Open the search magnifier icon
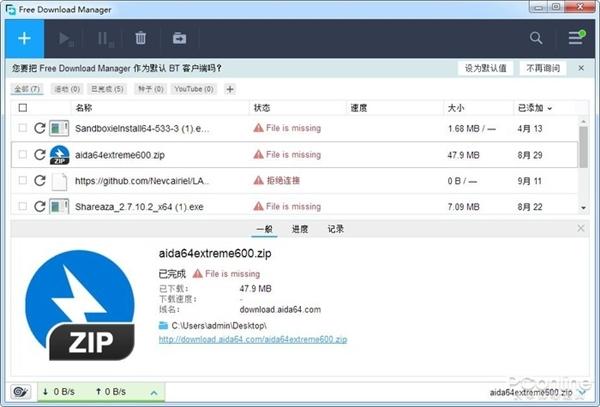 click(536, 38)
